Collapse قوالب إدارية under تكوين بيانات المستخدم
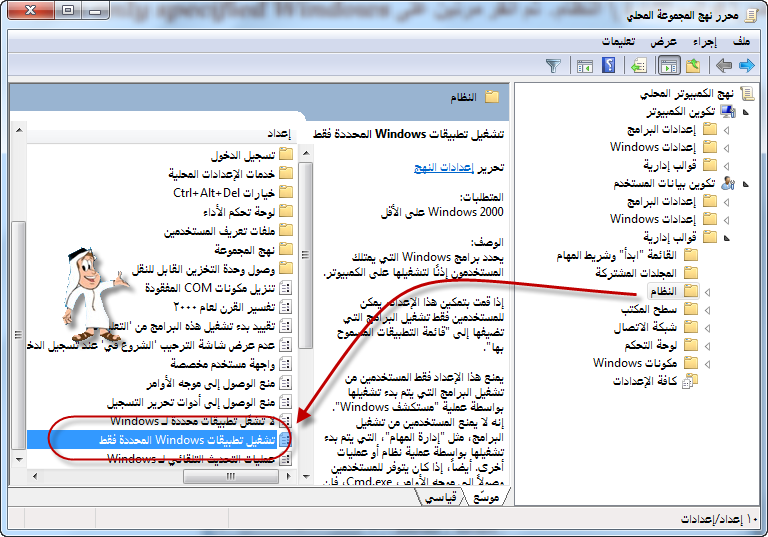 click(x=727, y=238)
